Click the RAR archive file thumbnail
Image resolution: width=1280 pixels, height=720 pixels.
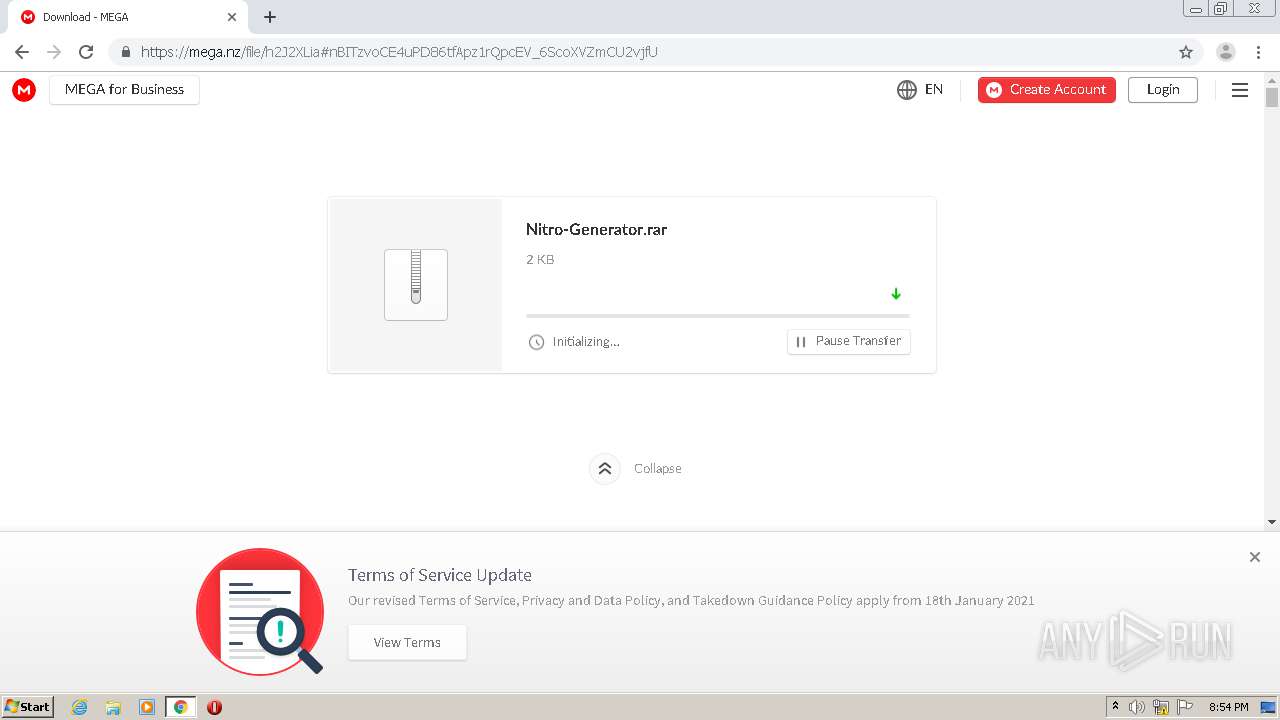416,285
